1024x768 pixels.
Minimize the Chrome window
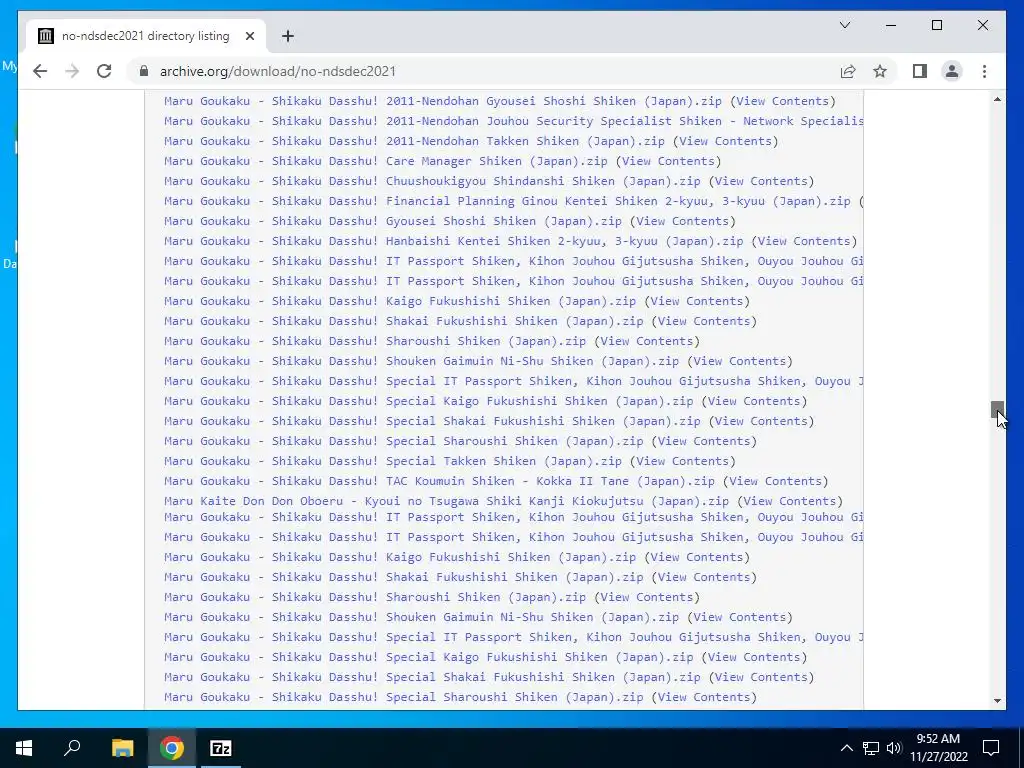click(x=891, y=25)
